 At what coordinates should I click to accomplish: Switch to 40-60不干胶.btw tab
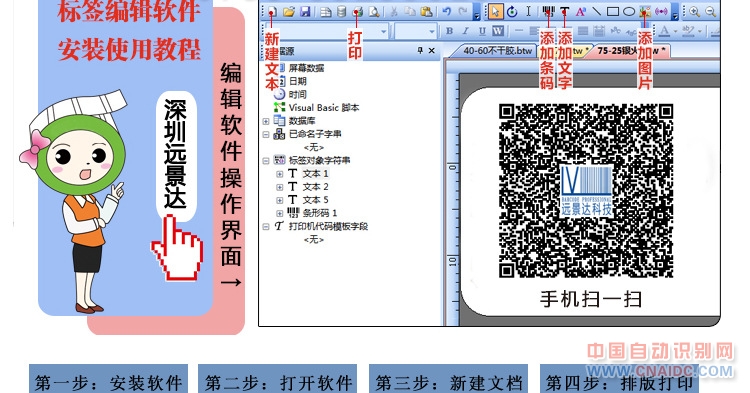click(x=497, y=51)
